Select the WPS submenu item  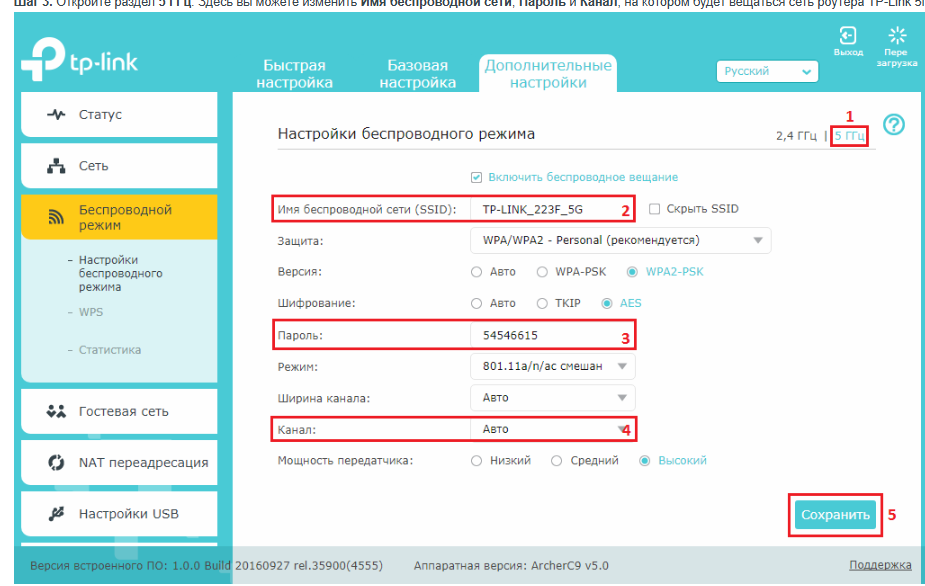tap(91, 312)
